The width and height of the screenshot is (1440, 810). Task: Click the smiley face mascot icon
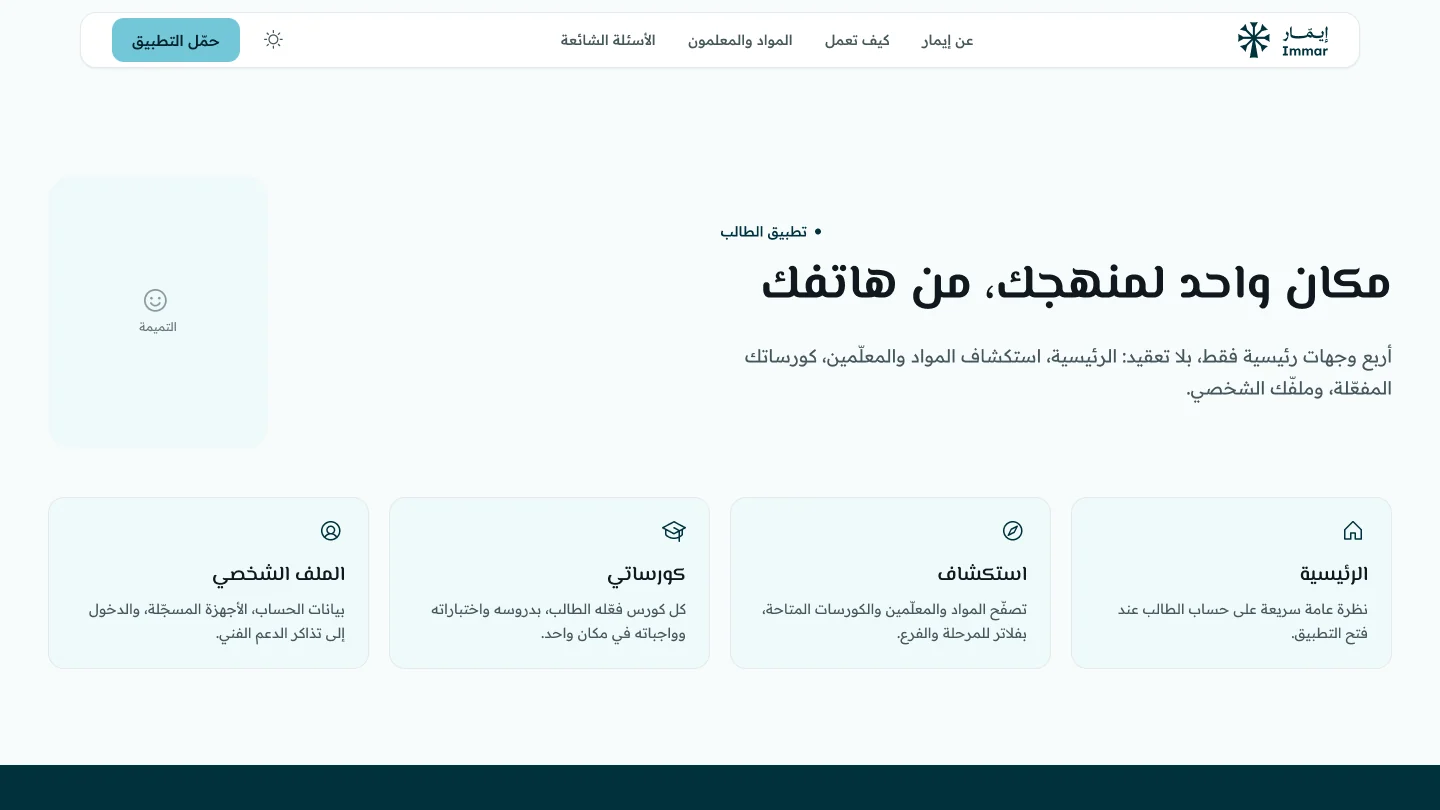point(155,300)
